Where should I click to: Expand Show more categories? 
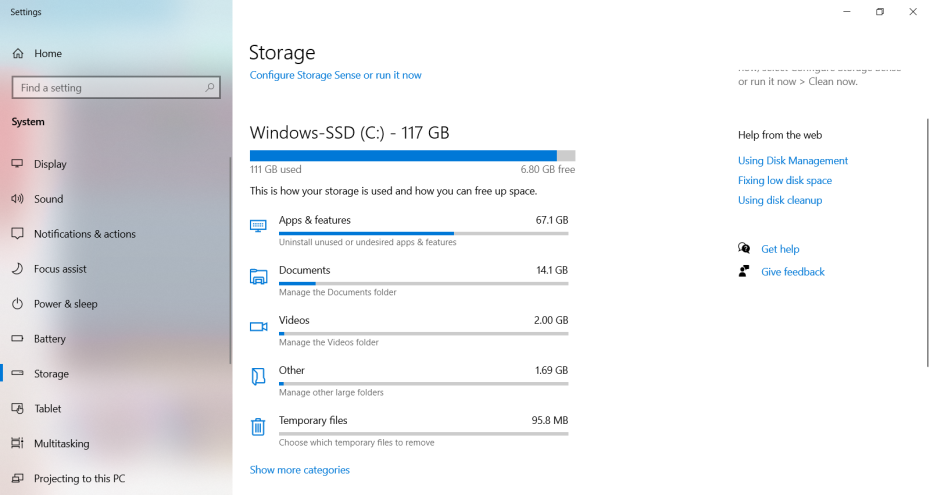tap(300, 470)
